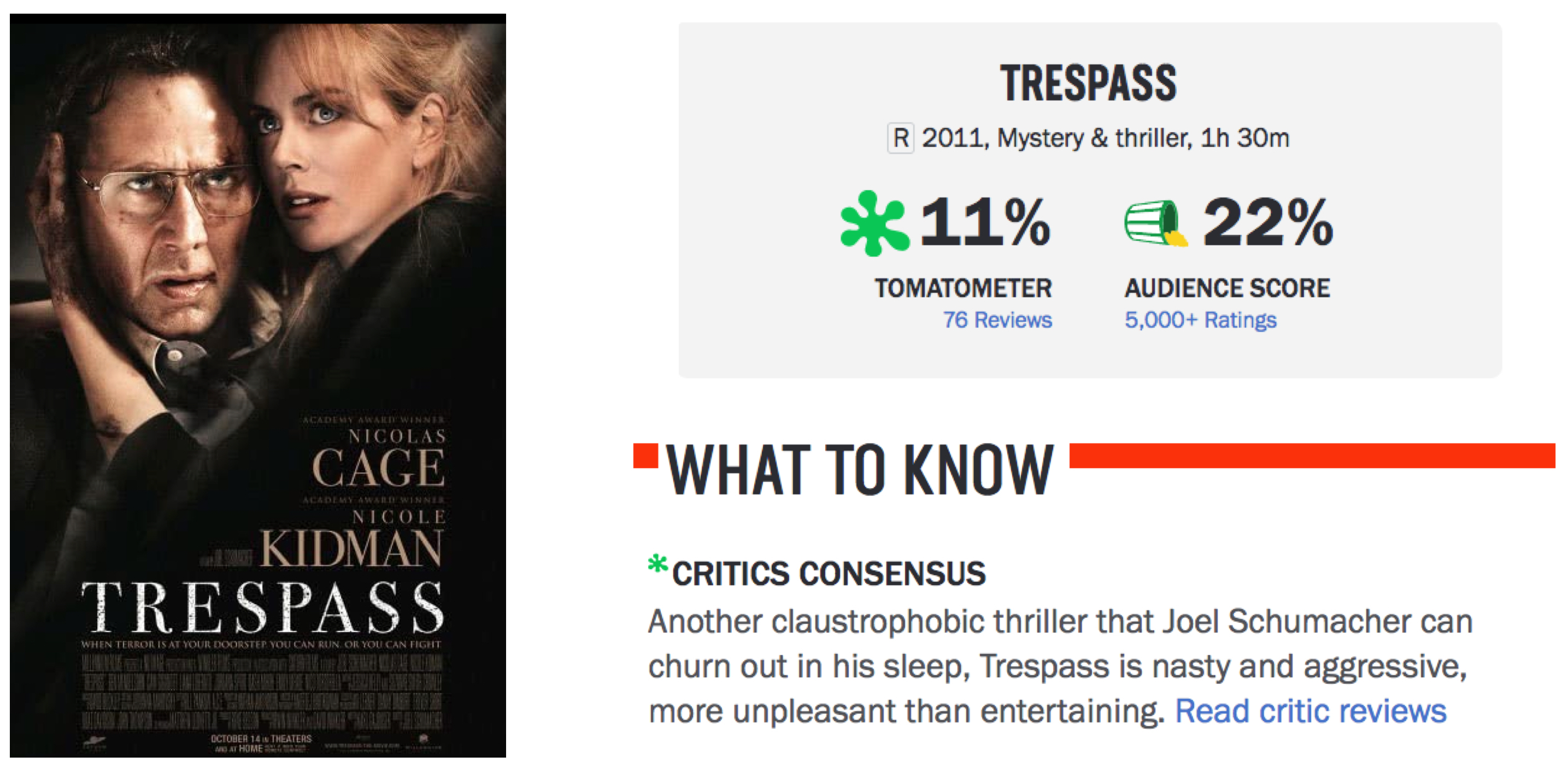The width and height of the screenshot is (1568, 780).
Task: Click the small green splat beside Critics Consensus
Action: [x=657, y=565]
